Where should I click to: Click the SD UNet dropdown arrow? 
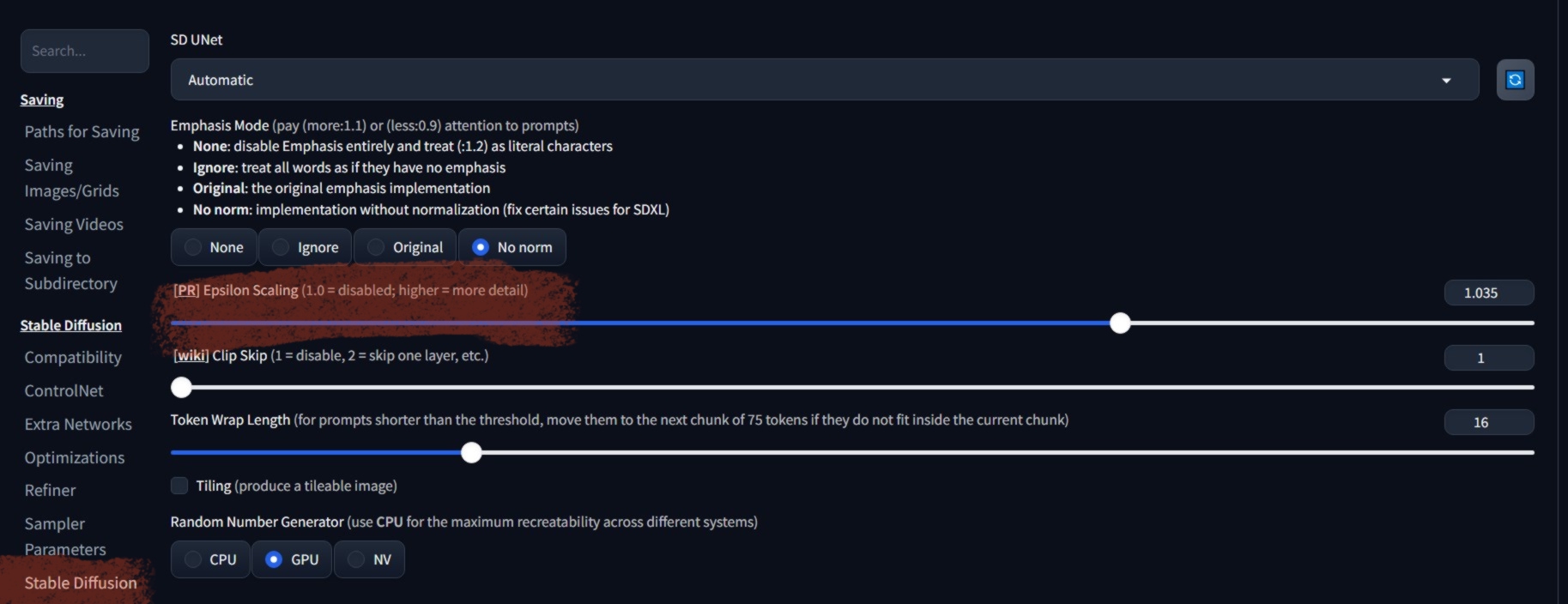[x=1446, y=81]
